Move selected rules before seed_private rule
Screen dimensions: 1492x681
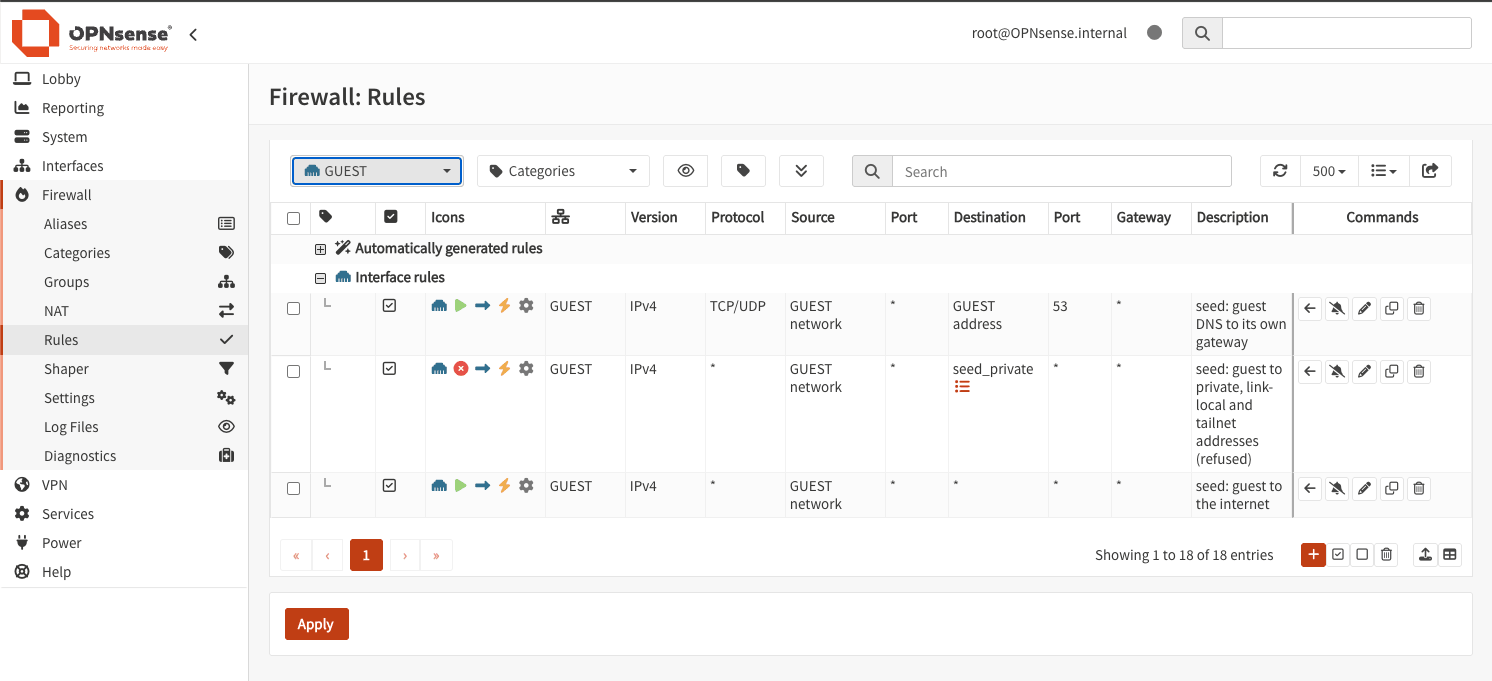coord(1310,372)
